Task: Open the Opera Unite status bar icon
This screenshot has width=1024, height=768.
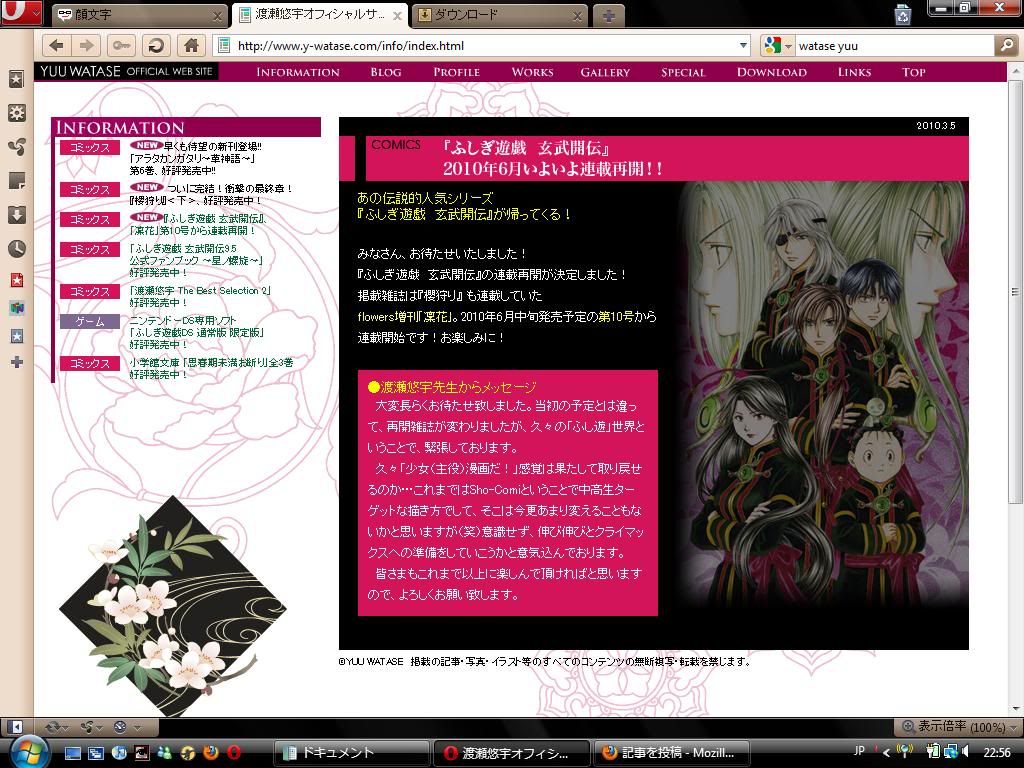Action: coord(86,726)
